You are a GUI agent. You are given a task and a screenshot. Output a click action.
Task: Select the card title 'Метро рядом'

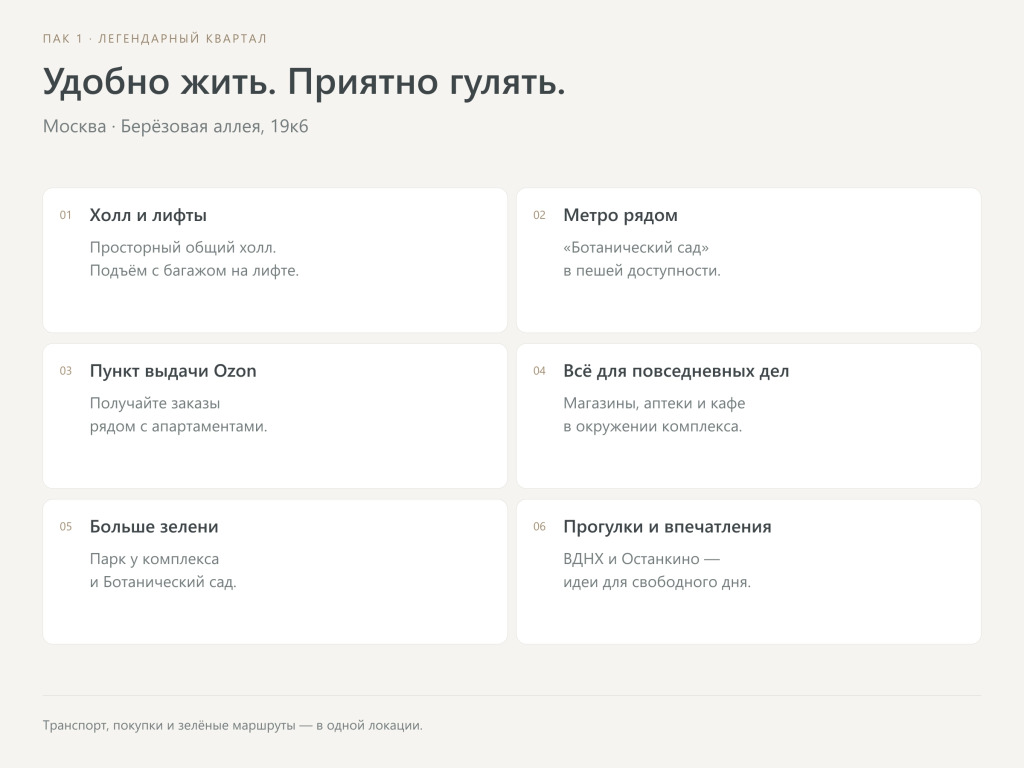point(620,216)
